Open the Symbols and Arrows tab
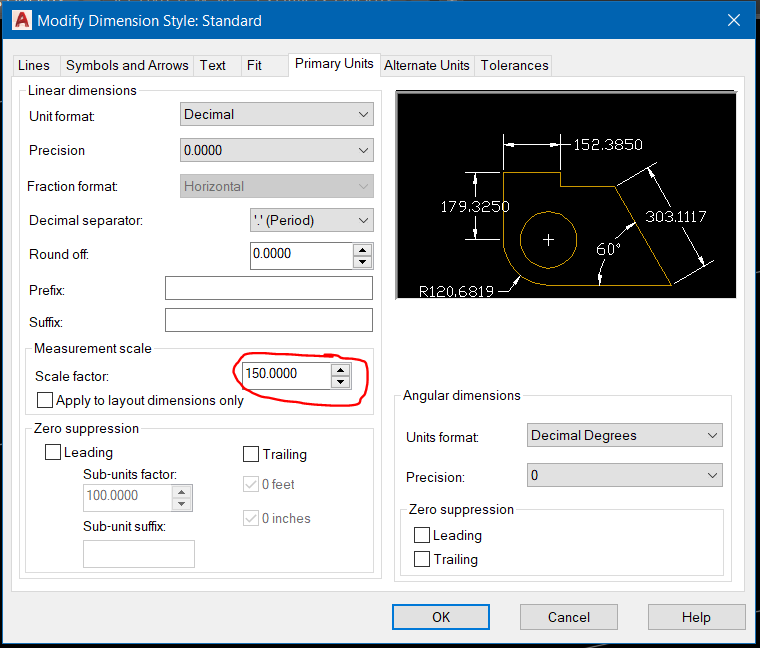Screen dimensions: 760x648 [127, 65]
